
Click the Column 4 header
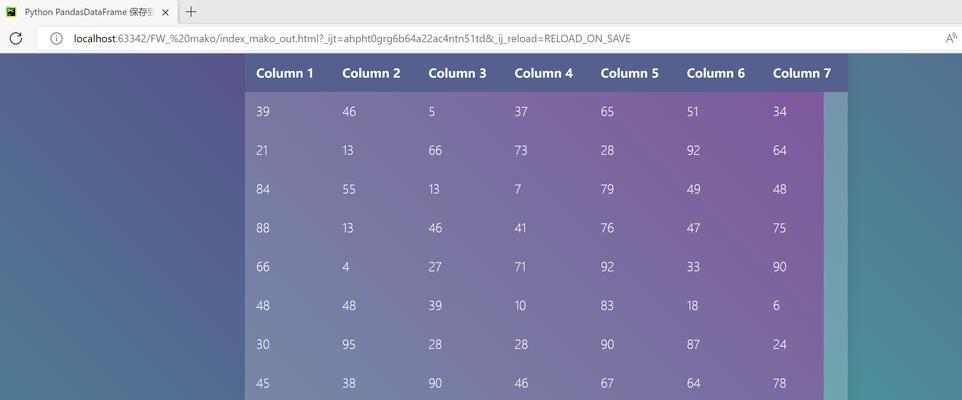pyautogui.click(x=544, y=73)
